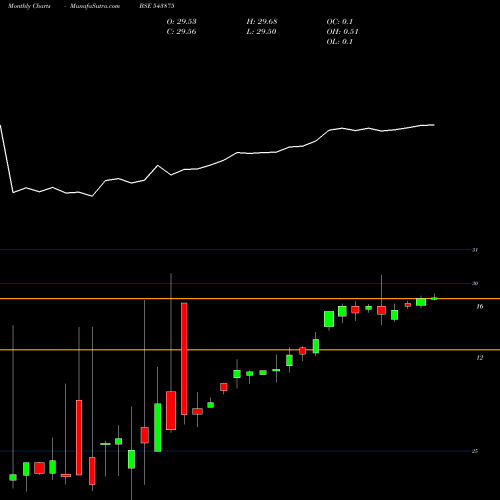Select the low value L: 29.50
This screenshot has height=500, width=500.
(x=261, y=32)
